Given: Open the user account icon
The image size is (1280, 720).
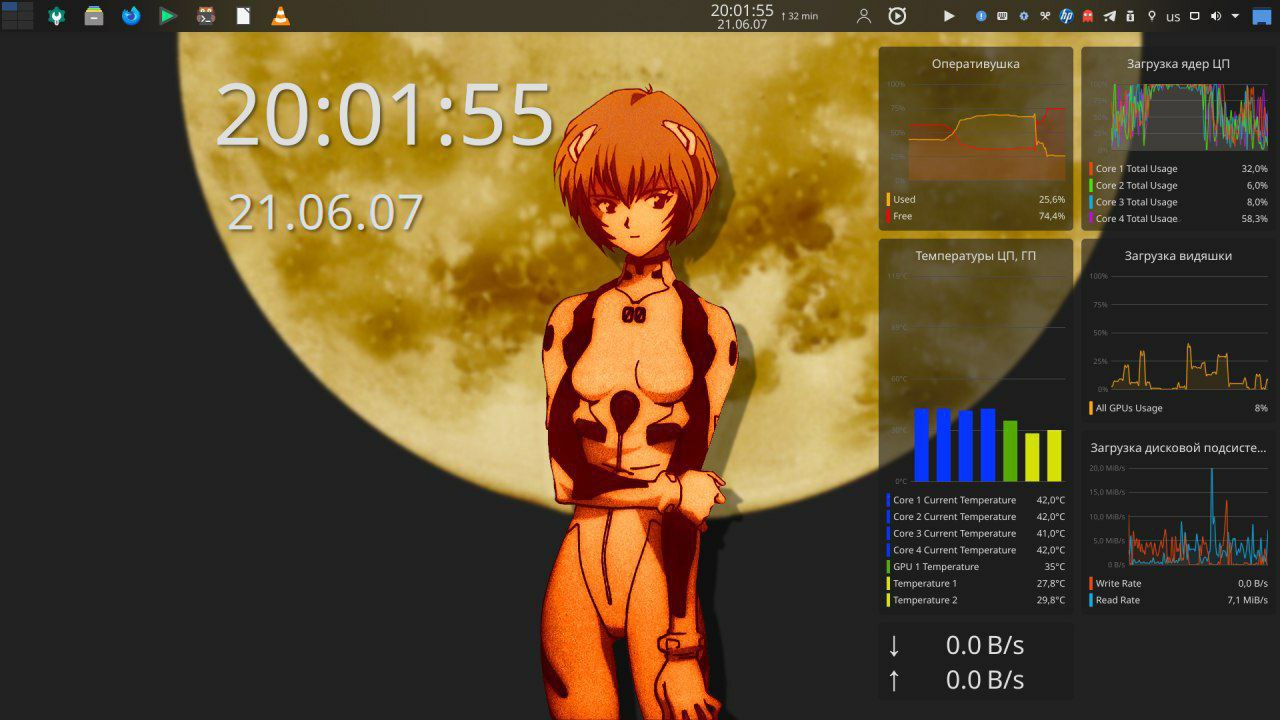Looking at the screenshot, I should coord(864,16).
